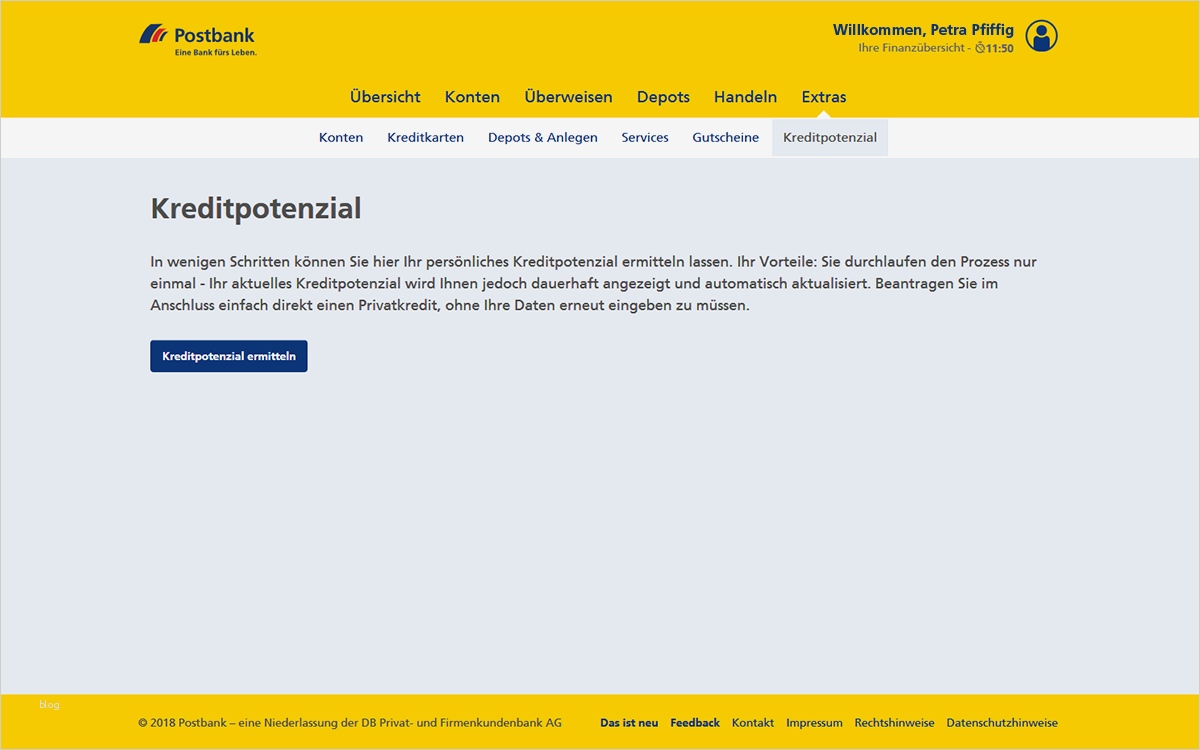Image resolution: width=1200 pixels, height=750 pixels.
Task: Open the Depots & Anlegen tab
Action: coord(542,137)
